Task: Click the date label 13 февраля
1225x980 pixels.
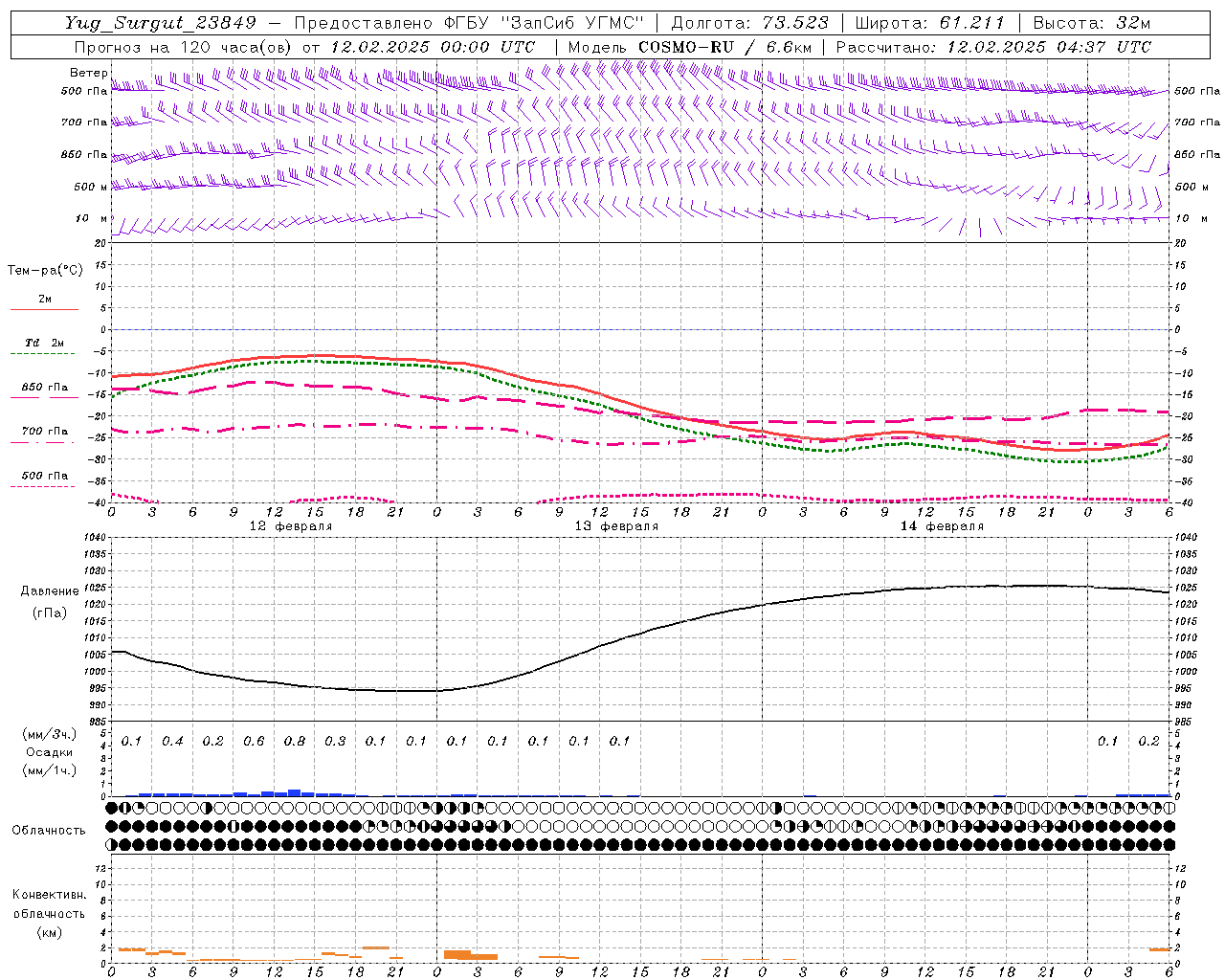Action: tap(616, 526)
